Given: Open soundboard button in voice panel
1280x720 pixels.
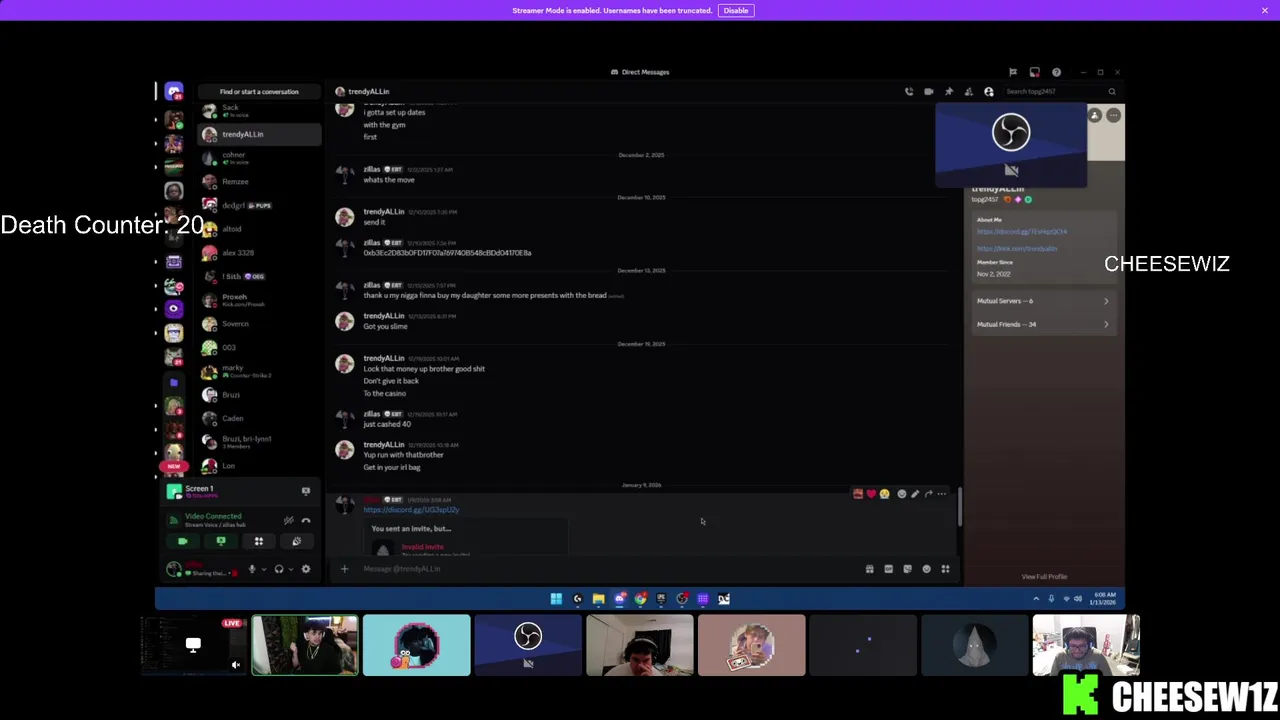Looking at the screenshot, I should tap(296, 541).
